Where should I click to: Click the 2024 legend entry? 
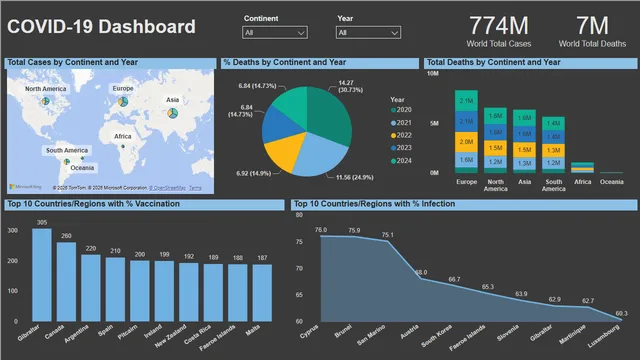(401, 161)
